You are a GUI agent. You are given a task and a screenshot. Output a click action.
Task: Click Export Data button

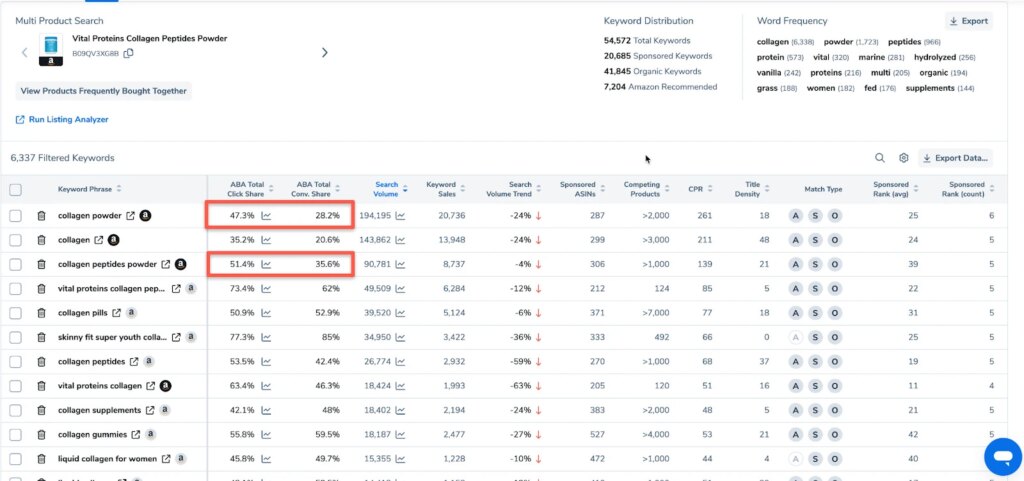(955, 158)
